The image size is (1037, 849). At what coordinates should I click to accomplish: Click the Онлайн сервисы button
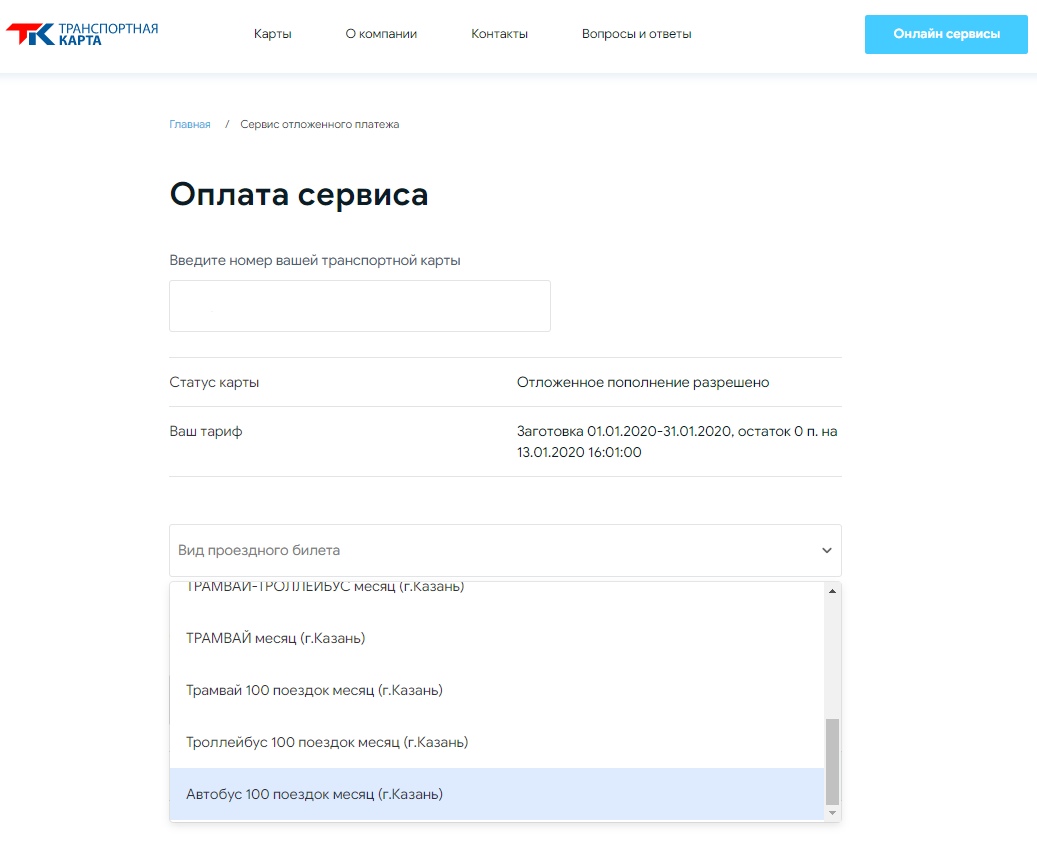tap(946, 34)
